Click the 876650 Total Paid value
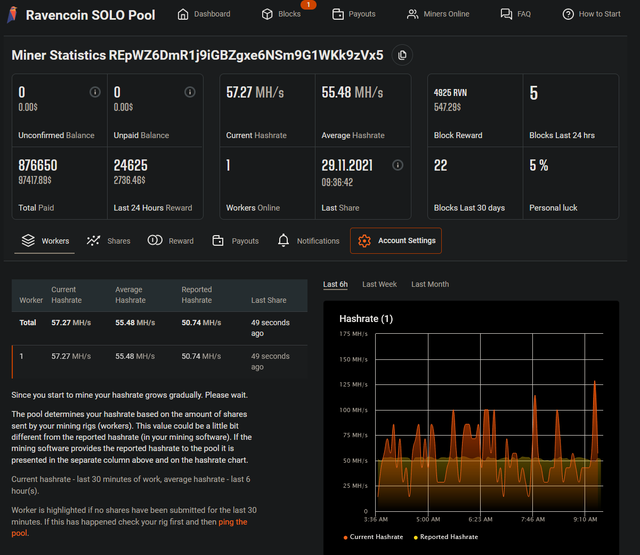 (x=38, y=166)
